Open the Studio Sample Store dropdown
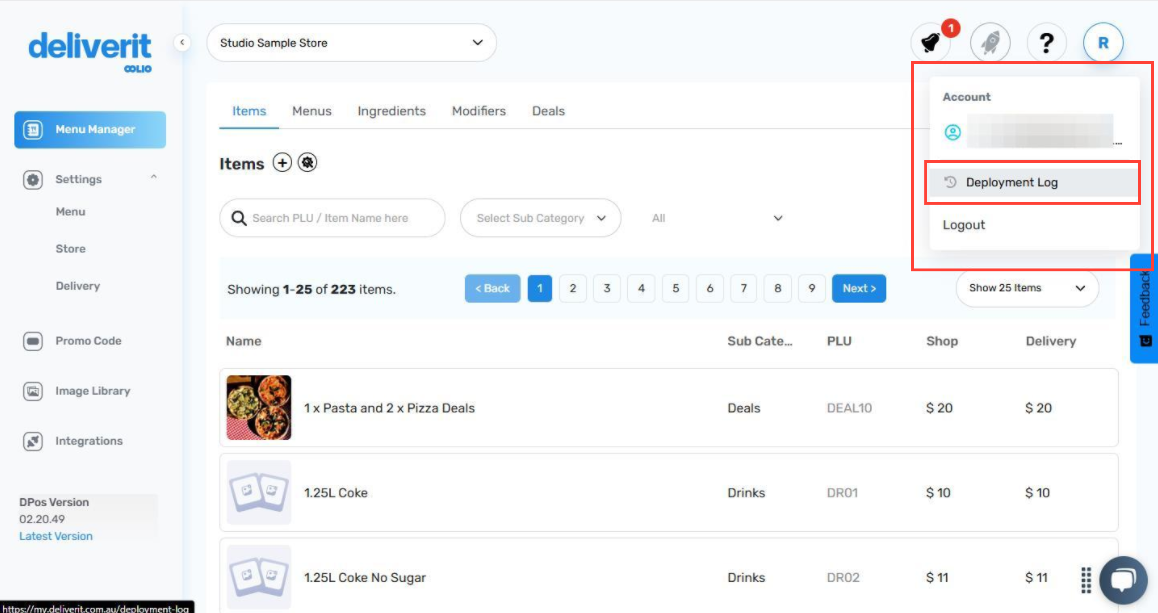This screenshot has width=1158, height=613. pos(351,43)
